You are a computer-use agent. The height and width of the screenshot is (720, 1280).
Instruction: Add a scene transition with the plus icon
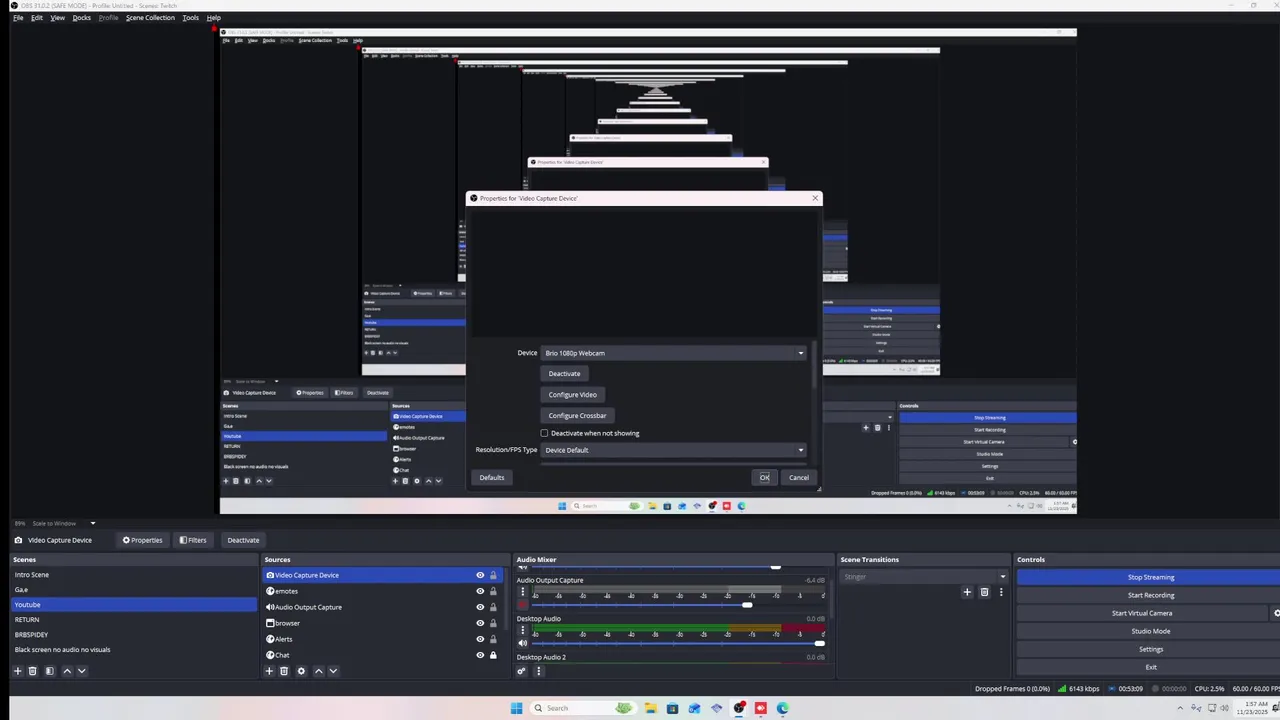pos(967,592)
